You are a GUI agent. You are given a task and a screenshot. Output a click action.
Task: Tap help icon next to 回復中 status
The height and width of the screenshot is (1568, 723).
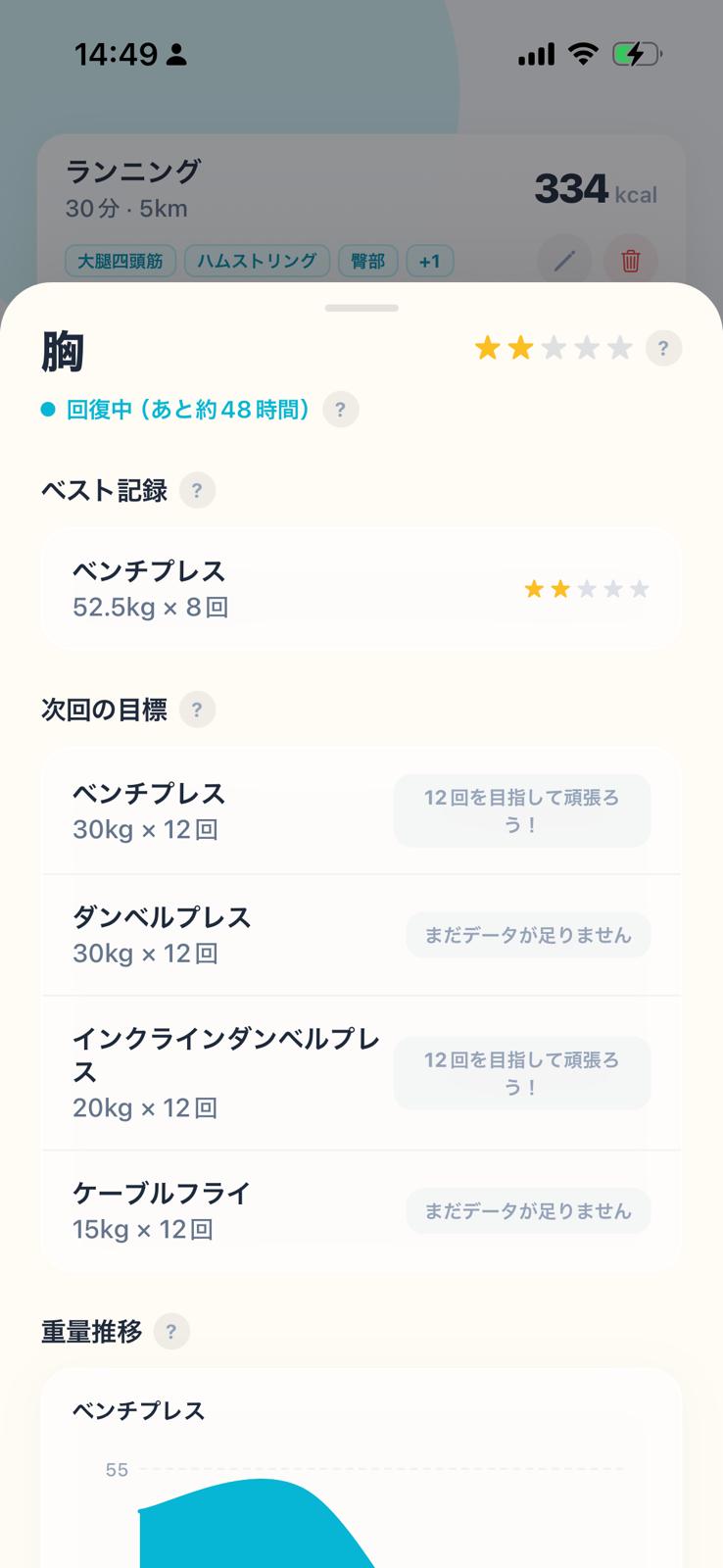pos(340,410)
